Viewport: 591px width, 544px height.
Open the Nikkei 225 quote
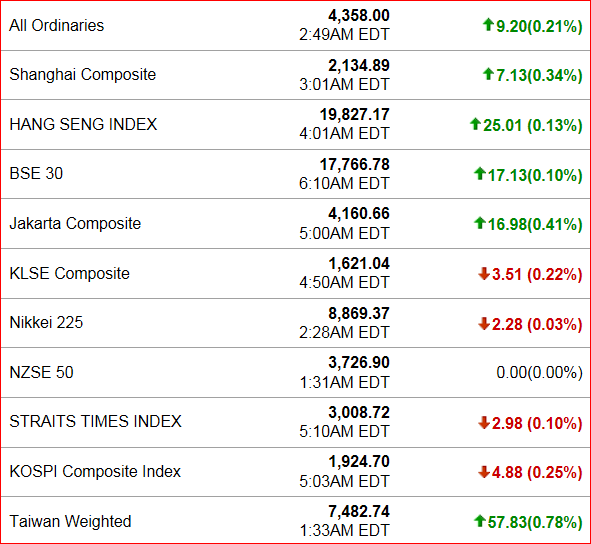pyautogui.click(x=46, y=323)
